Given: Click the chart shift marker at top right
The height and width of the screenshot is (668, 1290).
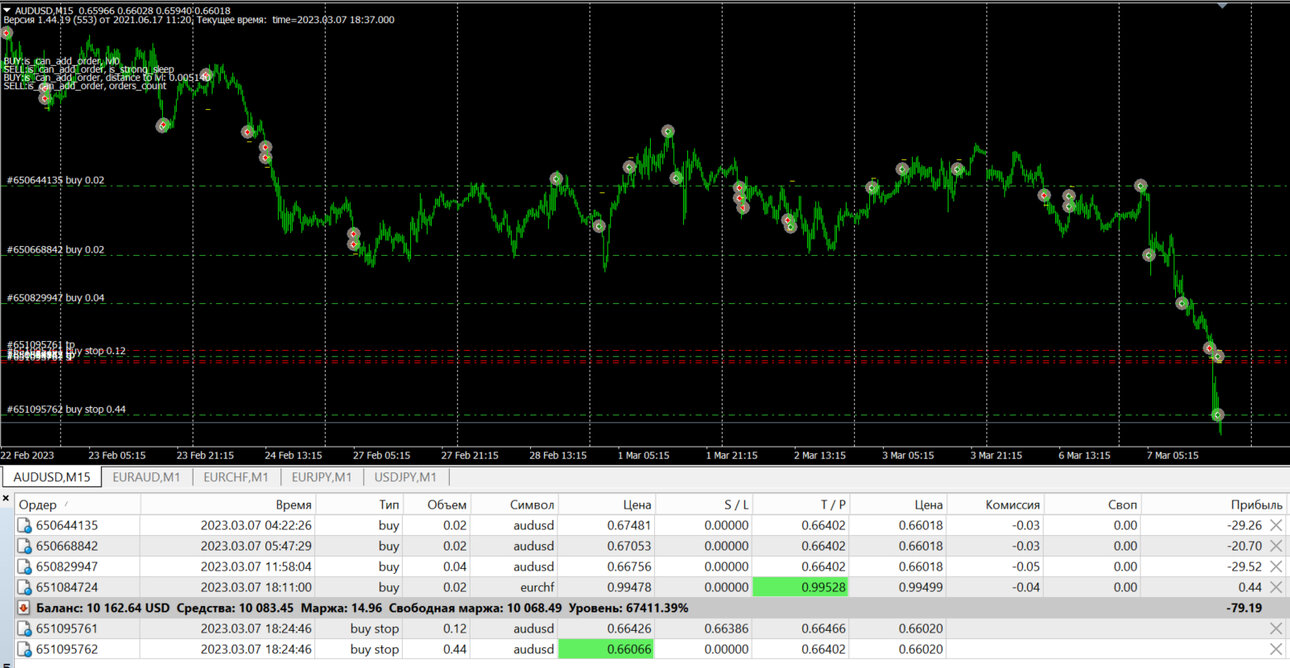Looking at the screenshot, I should click(1222, 4).
